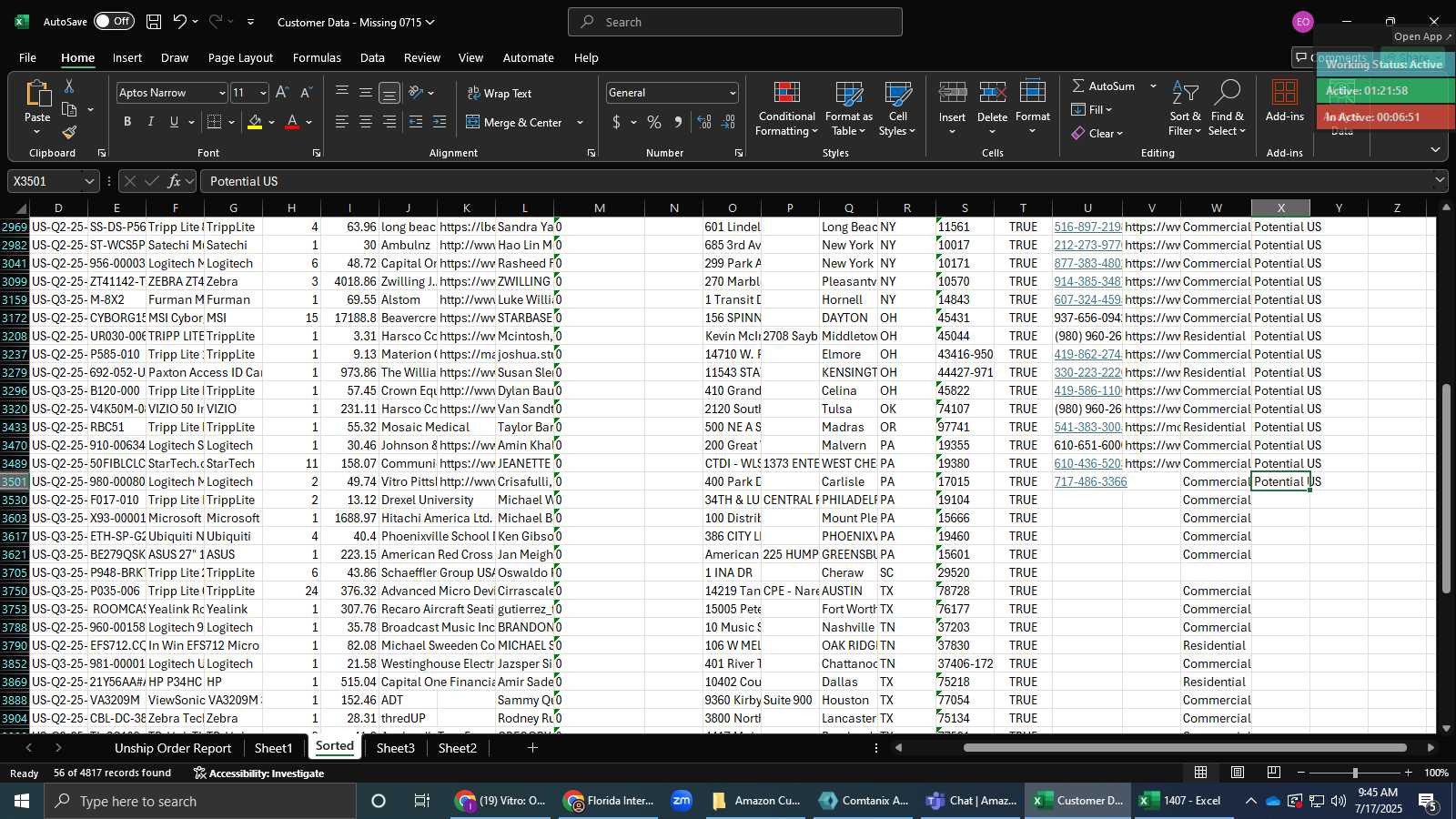Click the horizontal scrollbar thumb

1185,748
